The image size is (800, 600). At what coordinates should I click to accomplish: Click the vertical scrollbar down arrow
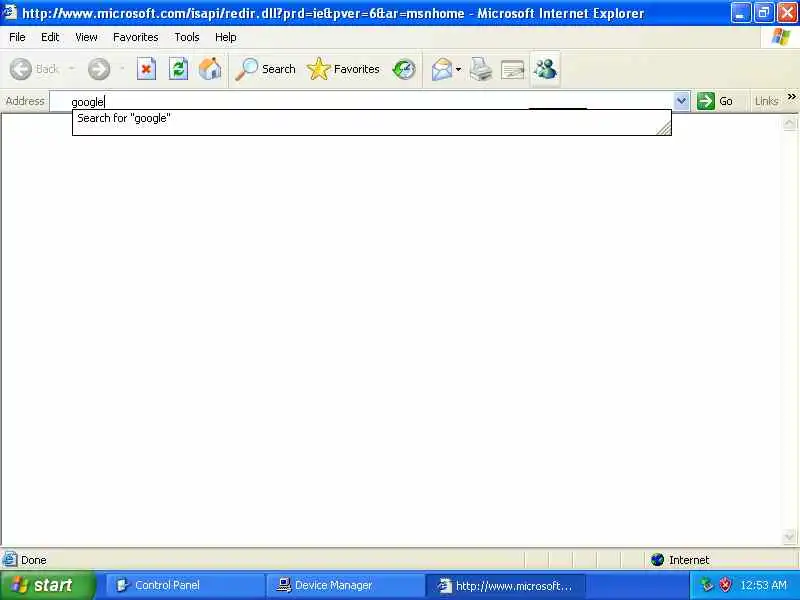point(789,536)
